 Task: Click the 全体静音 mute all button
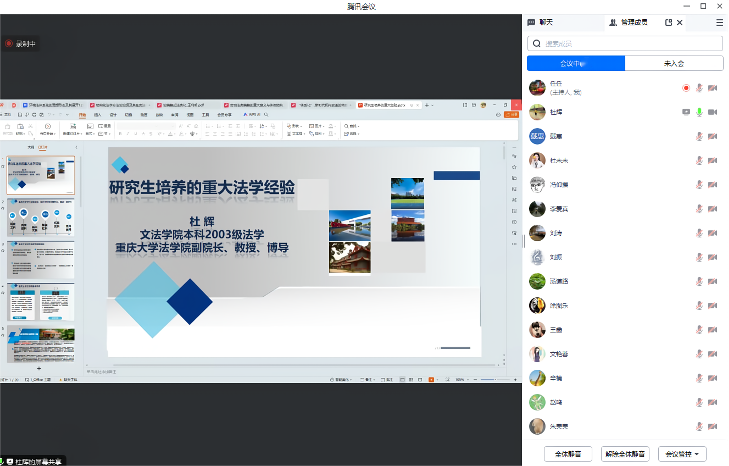pos(568,453)
